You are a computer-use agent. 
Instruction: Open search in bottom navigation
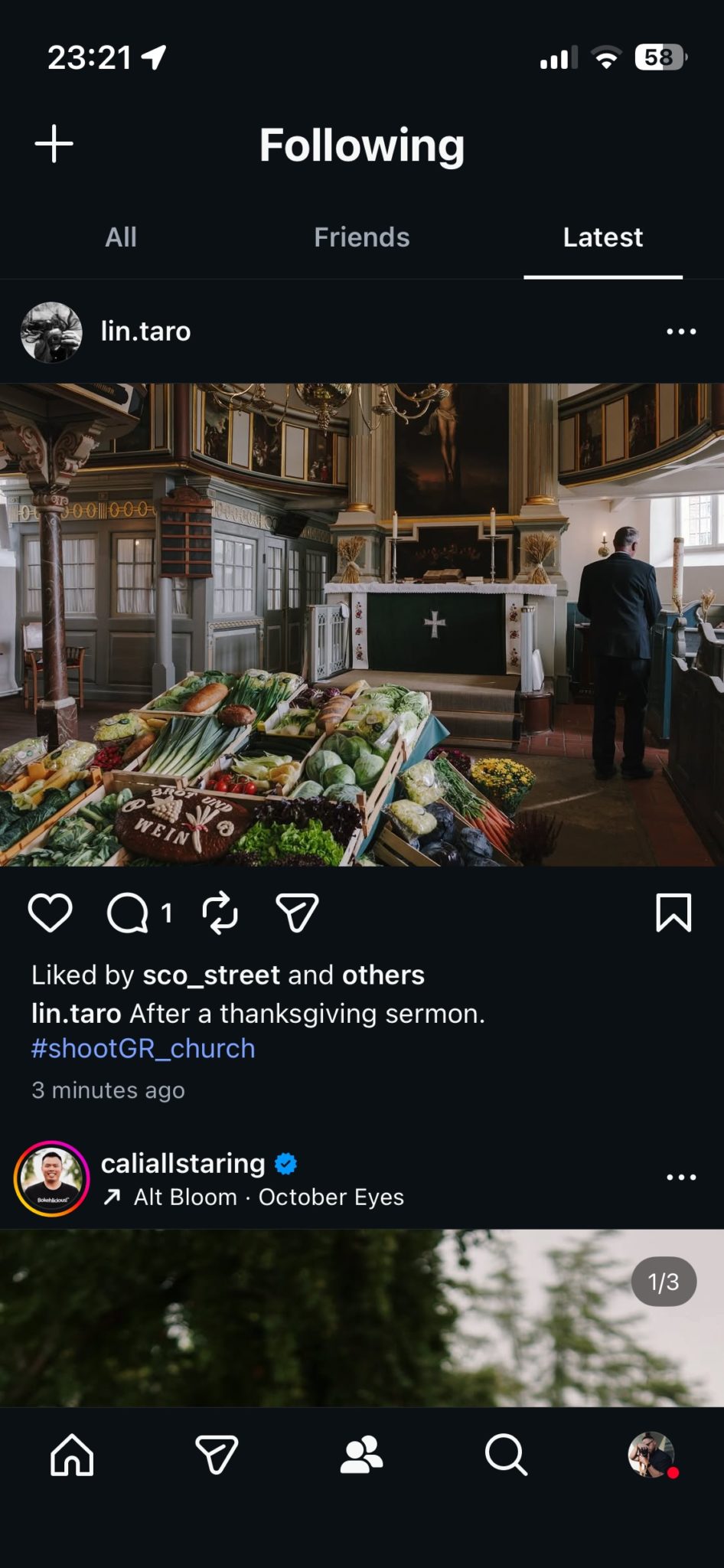point(506,1454)
